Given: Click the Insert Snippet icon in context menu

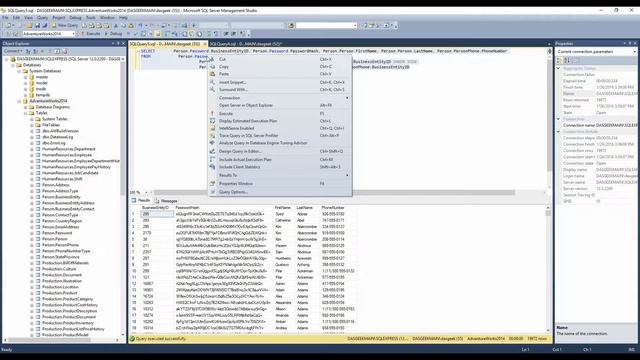Looking at the screenshot, I should pos(212,82).
